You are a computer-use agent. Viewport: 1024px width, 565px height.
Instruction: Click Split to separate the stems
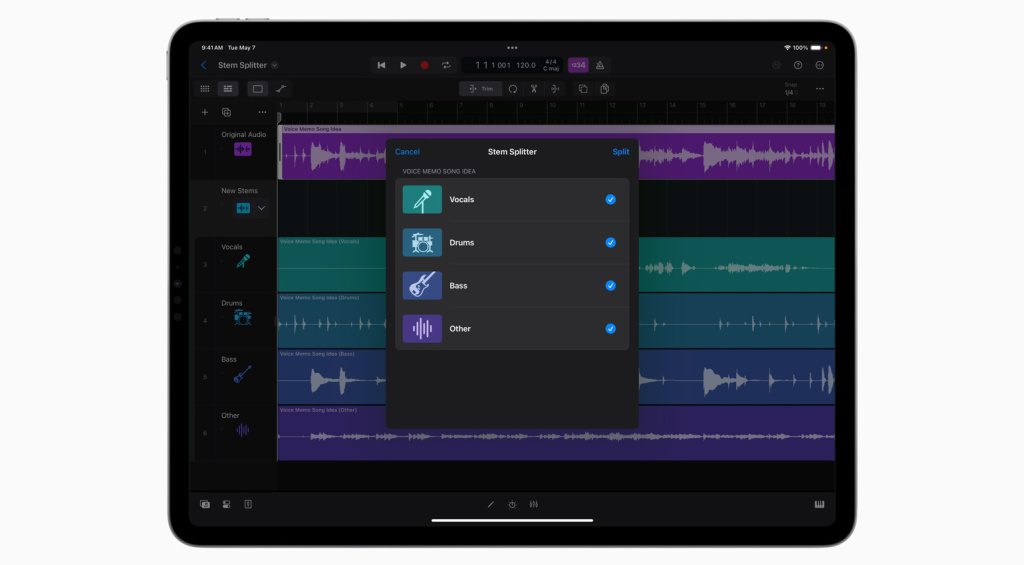620,152
